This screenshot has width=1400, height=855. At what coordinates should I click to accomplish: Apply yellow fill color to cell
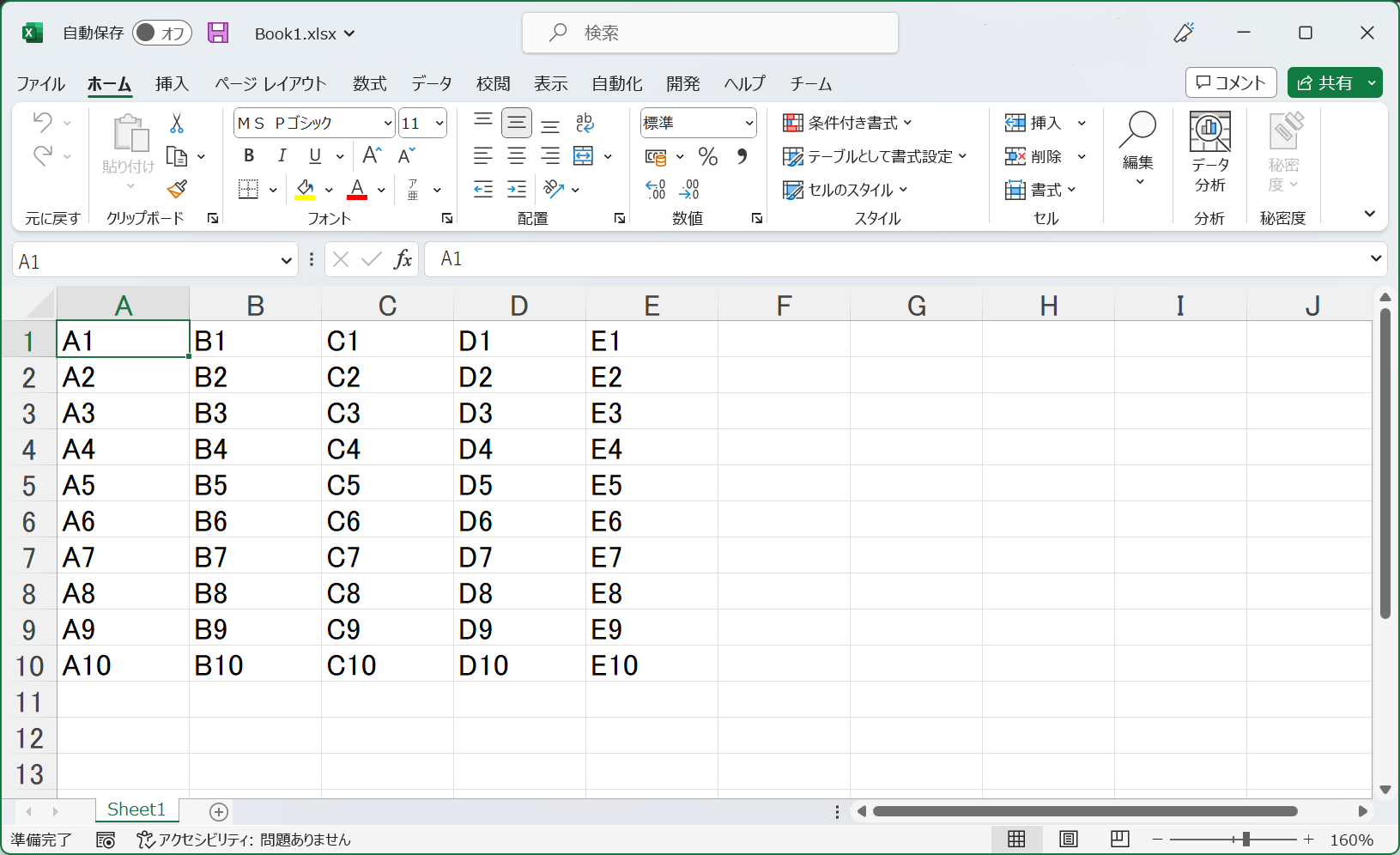305,189
